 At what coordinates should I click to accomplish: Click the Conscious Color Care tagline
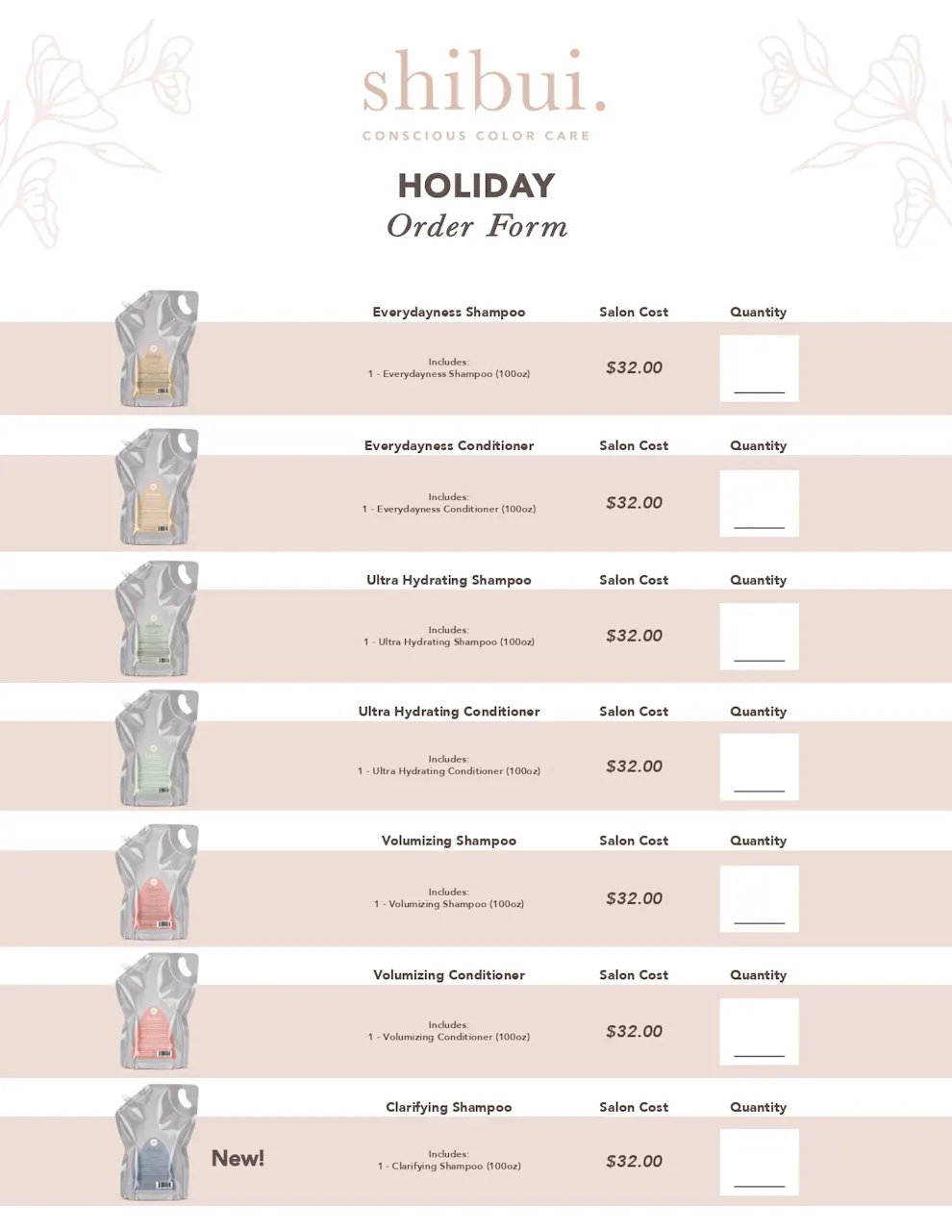tap(476, 136)
